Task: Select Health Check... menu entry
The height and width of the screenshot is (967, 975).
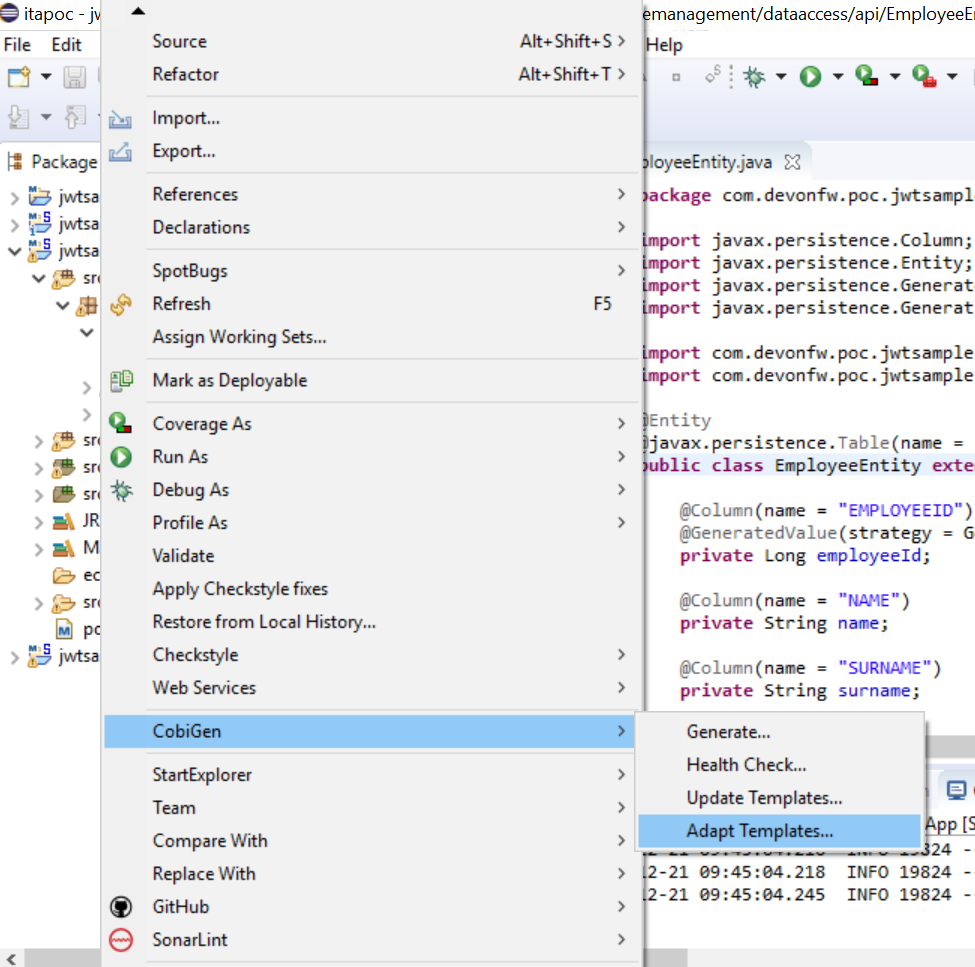Action: click(746, 765)
